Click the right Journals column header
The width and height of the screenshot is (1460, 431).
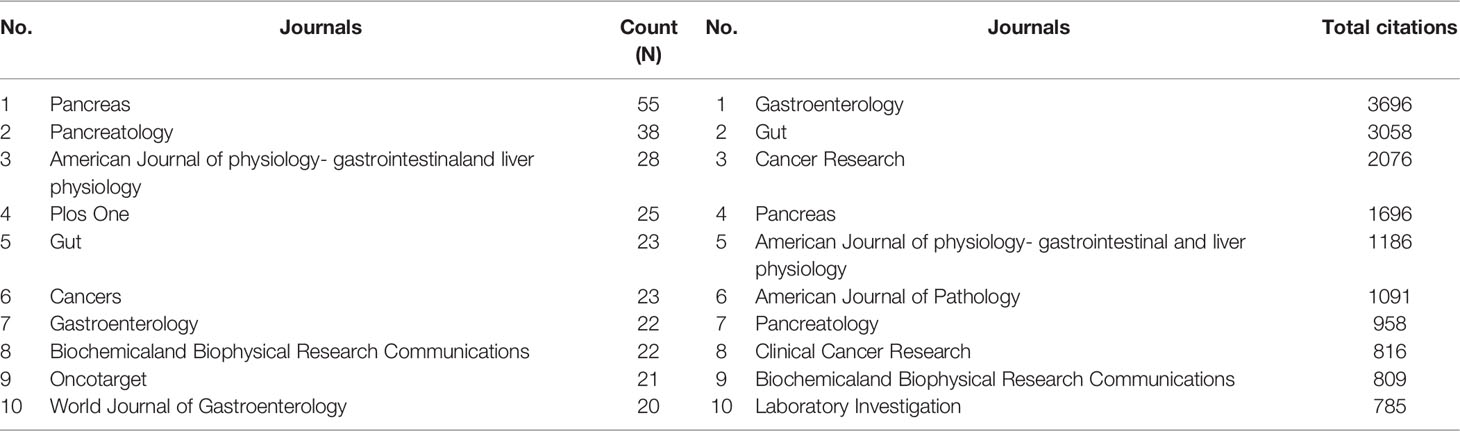click(1029, 28)
